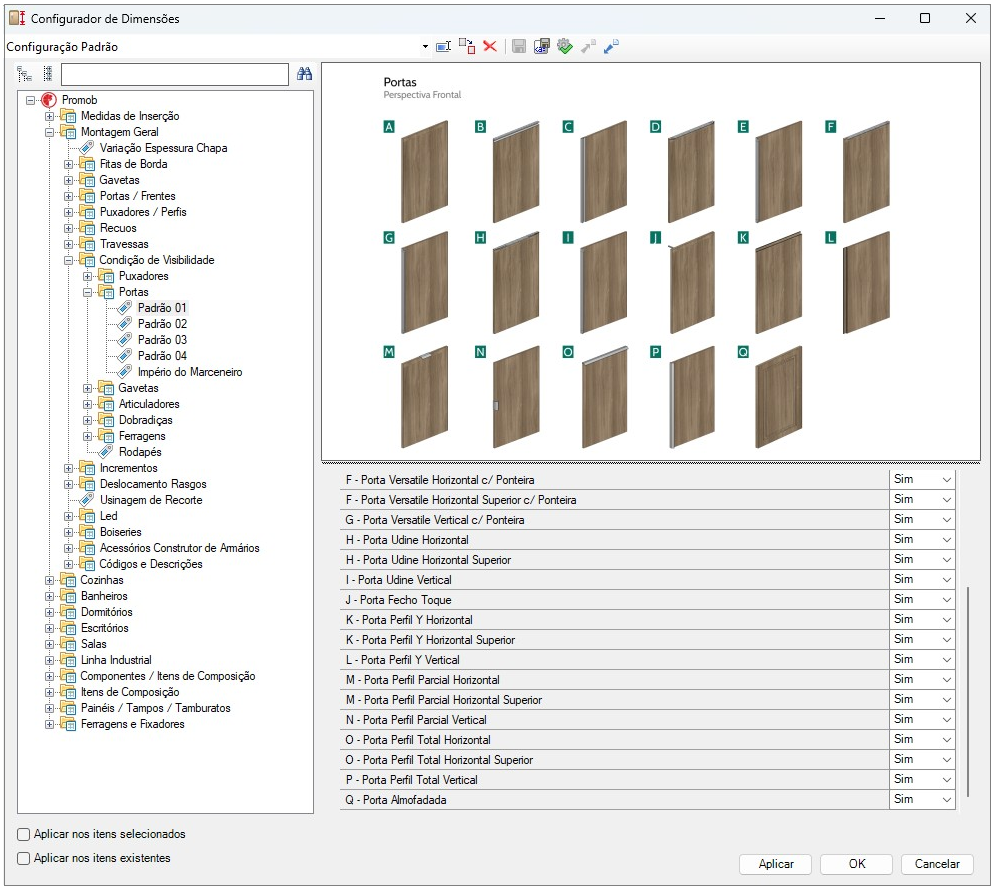Click the grayed save floppy icon
This screenshot has width=996, height=893.
pyautogui.click(x=519, y=46)
